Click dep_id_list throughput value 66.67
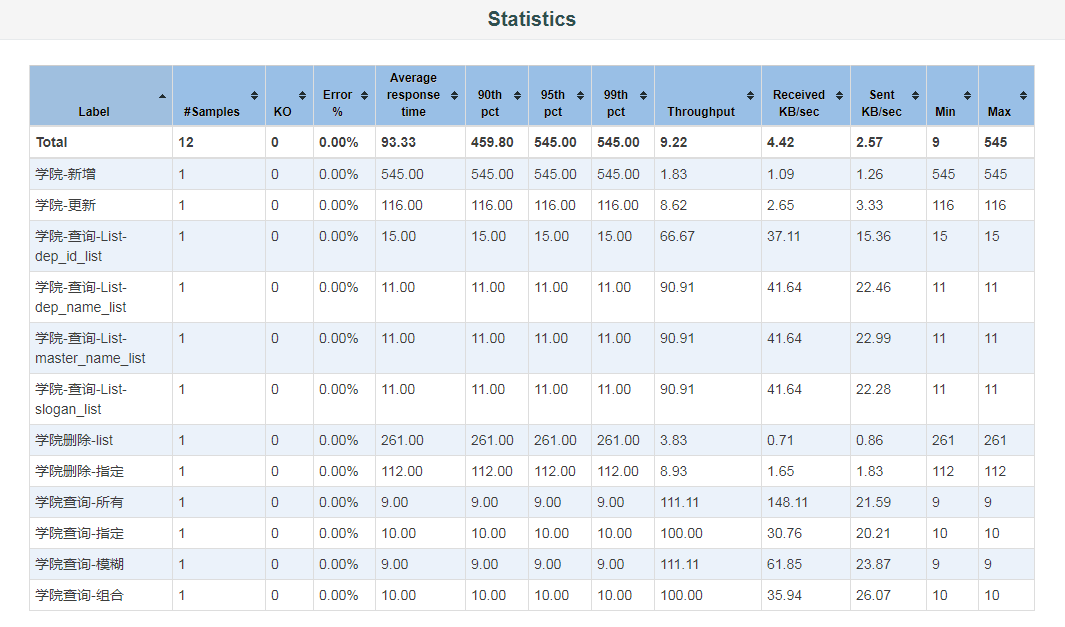The height and width of the screenshot is (627, 1065). tap(677, 236)
